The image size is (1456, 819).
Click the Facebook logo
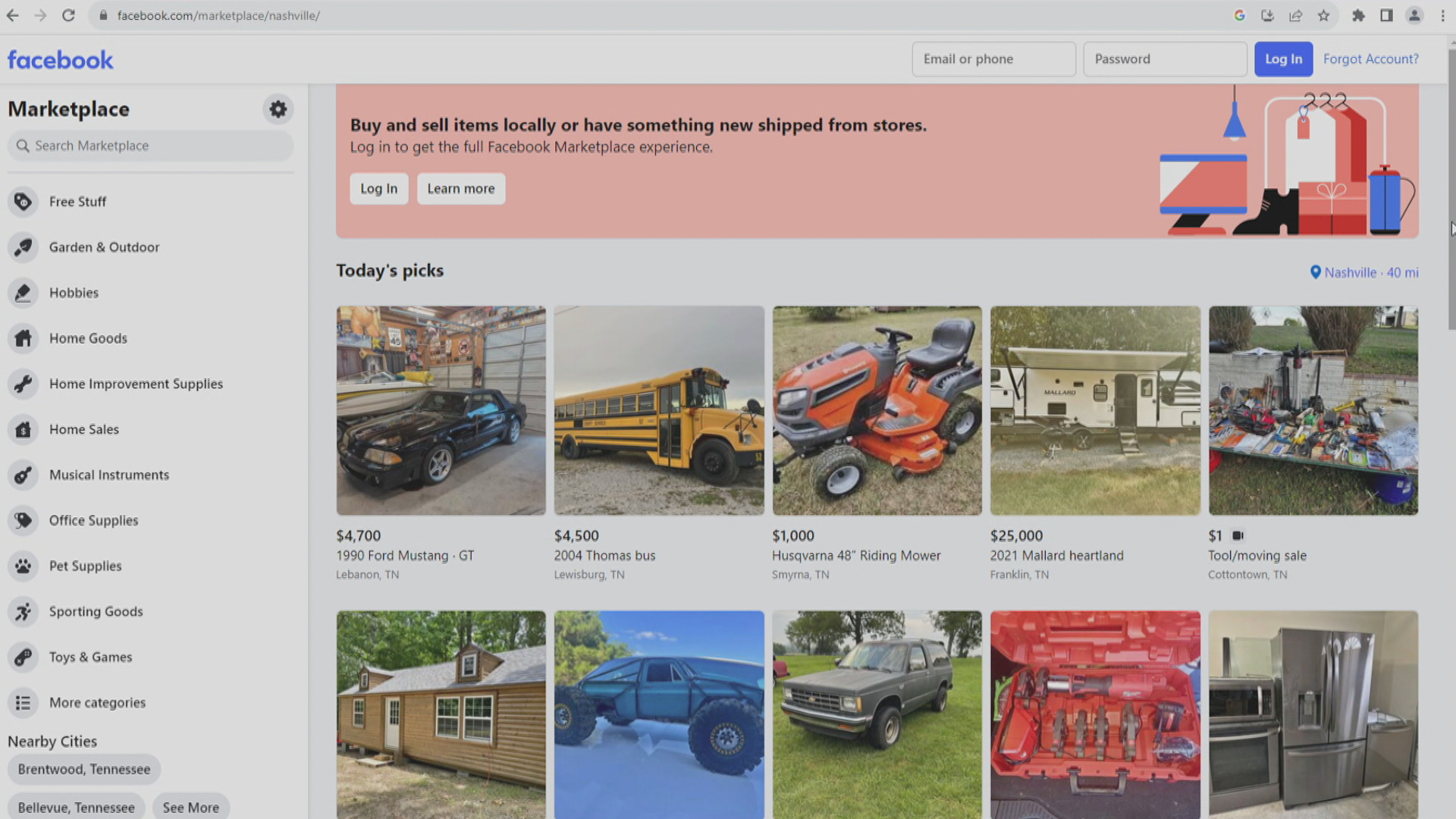click(x=61, y=60)
